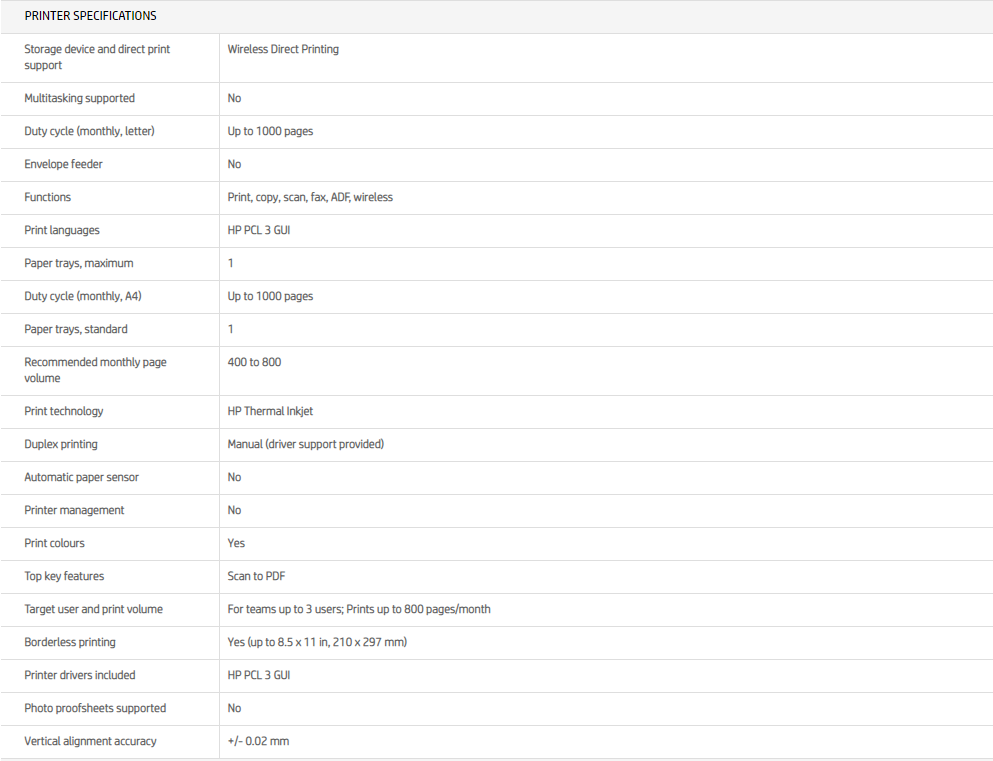
Task: Click "Manual (driver support provided)" duplex value
Action: pyautogui.click(x=305, y=444)
